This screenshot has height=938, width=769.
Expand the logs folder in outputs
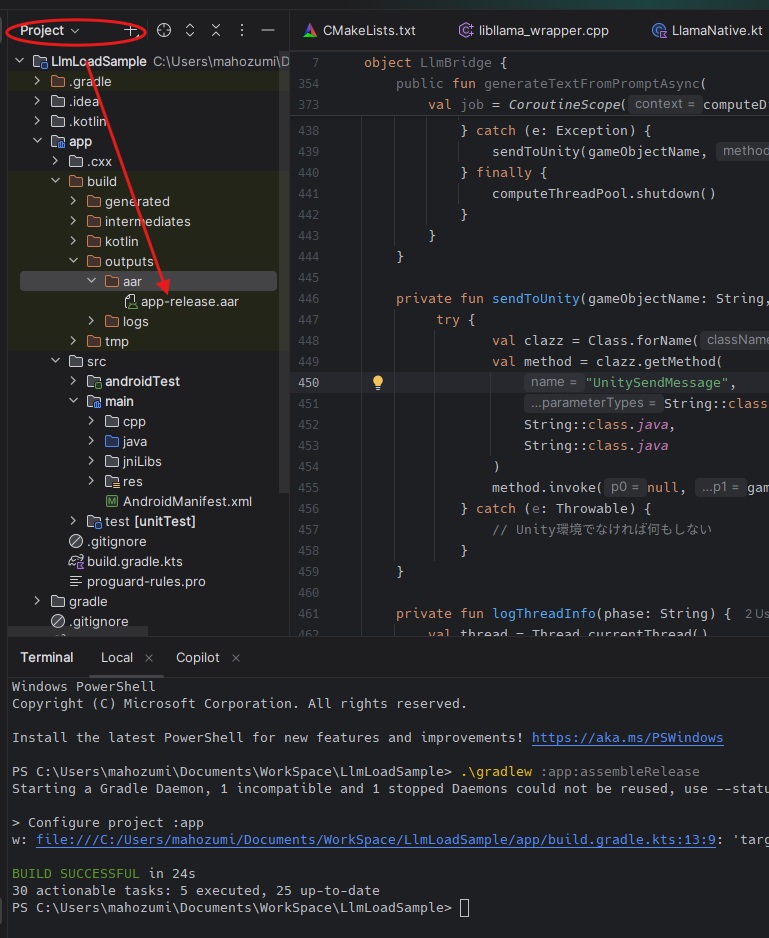pyautogui.click(x=91, y=321)
